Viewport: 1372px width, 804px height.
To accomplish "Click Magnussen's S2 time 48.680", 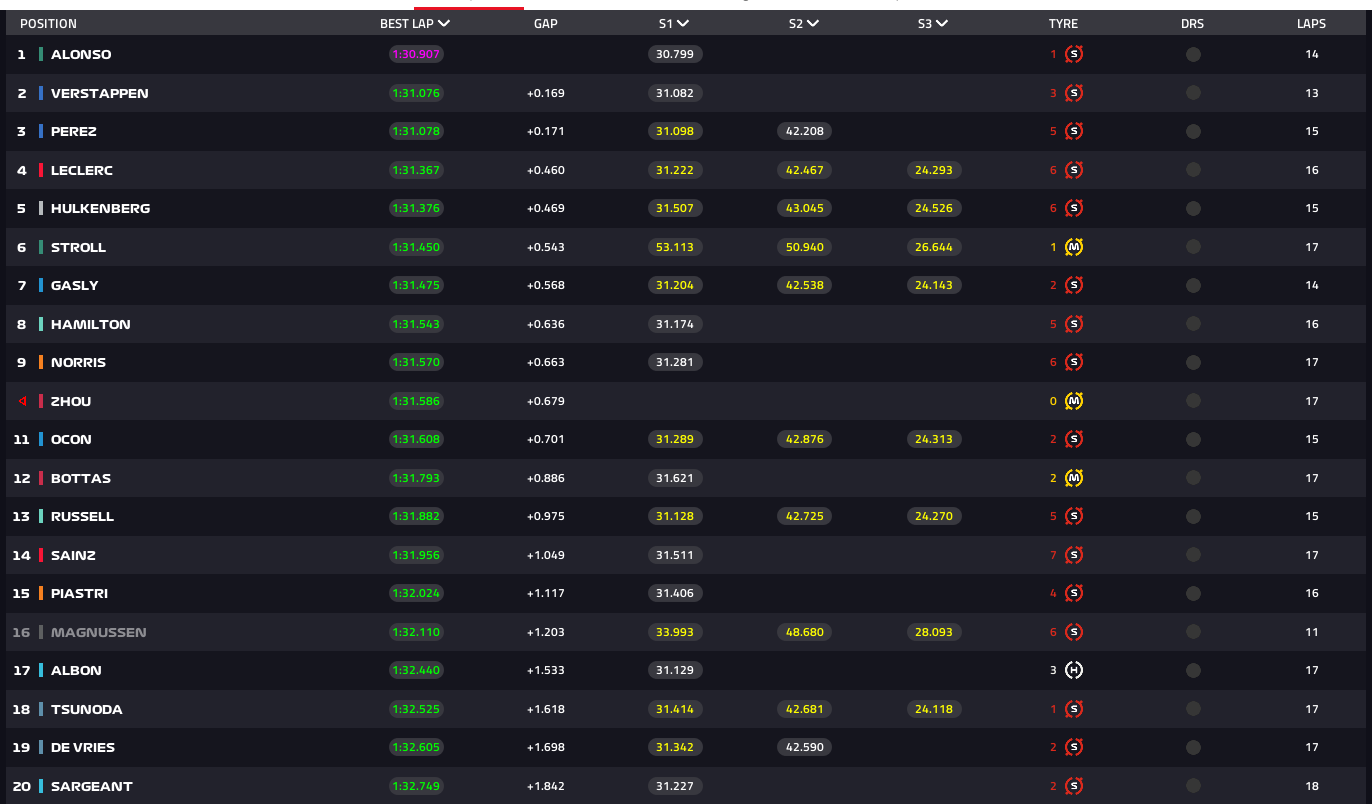I will point(805,632).
